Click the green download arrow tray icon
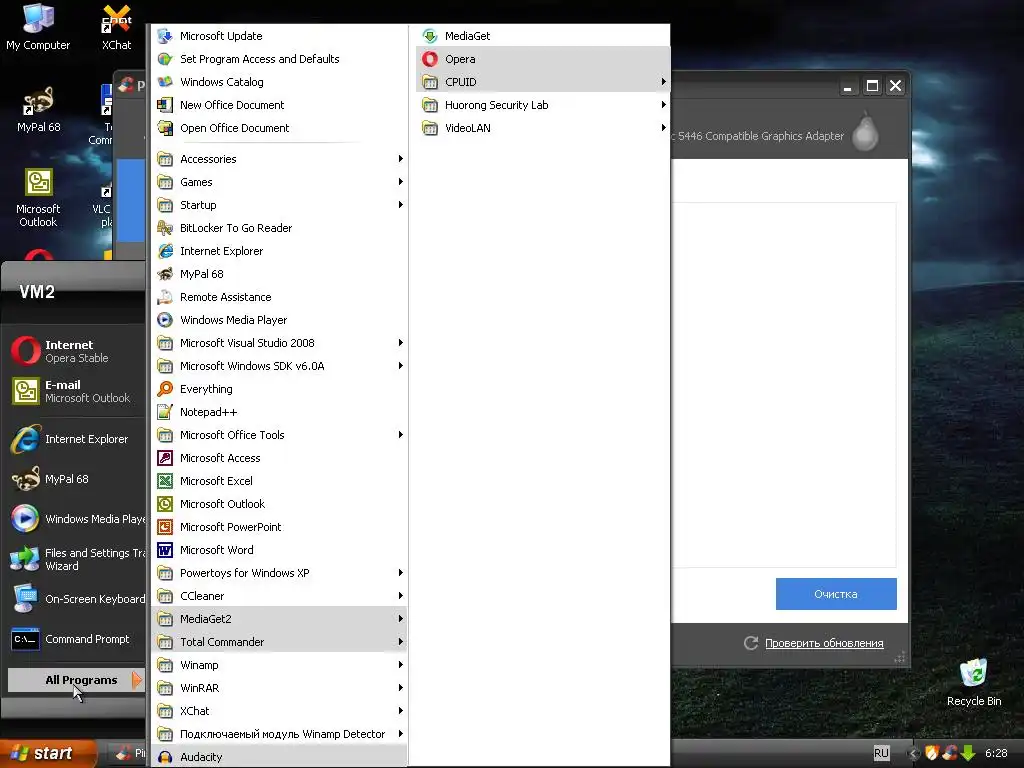This screenshot has height=768, width=1024. point(968,753)
